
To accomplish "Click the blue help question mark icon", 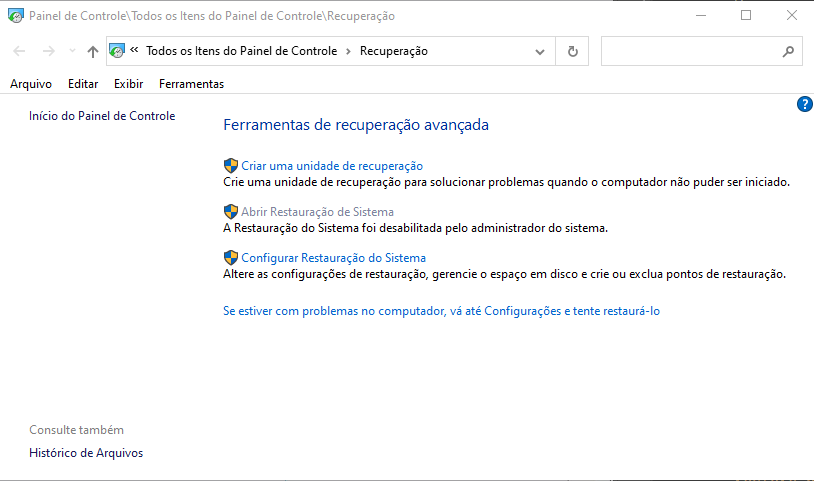I will tap(805, 104).
